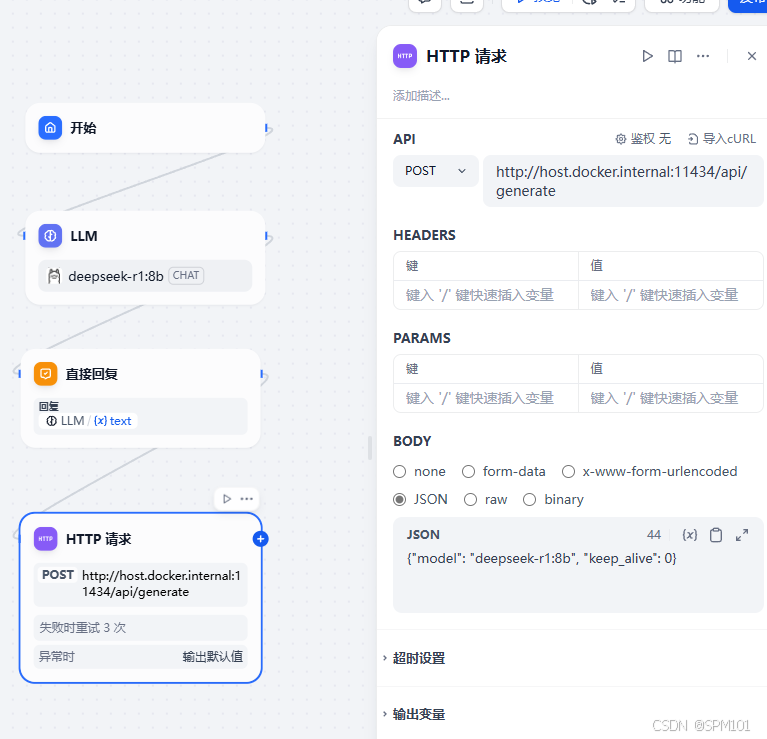Insert variable into JSON body
The height and width of the screenshot is (739, 767).
coord(690,535)
